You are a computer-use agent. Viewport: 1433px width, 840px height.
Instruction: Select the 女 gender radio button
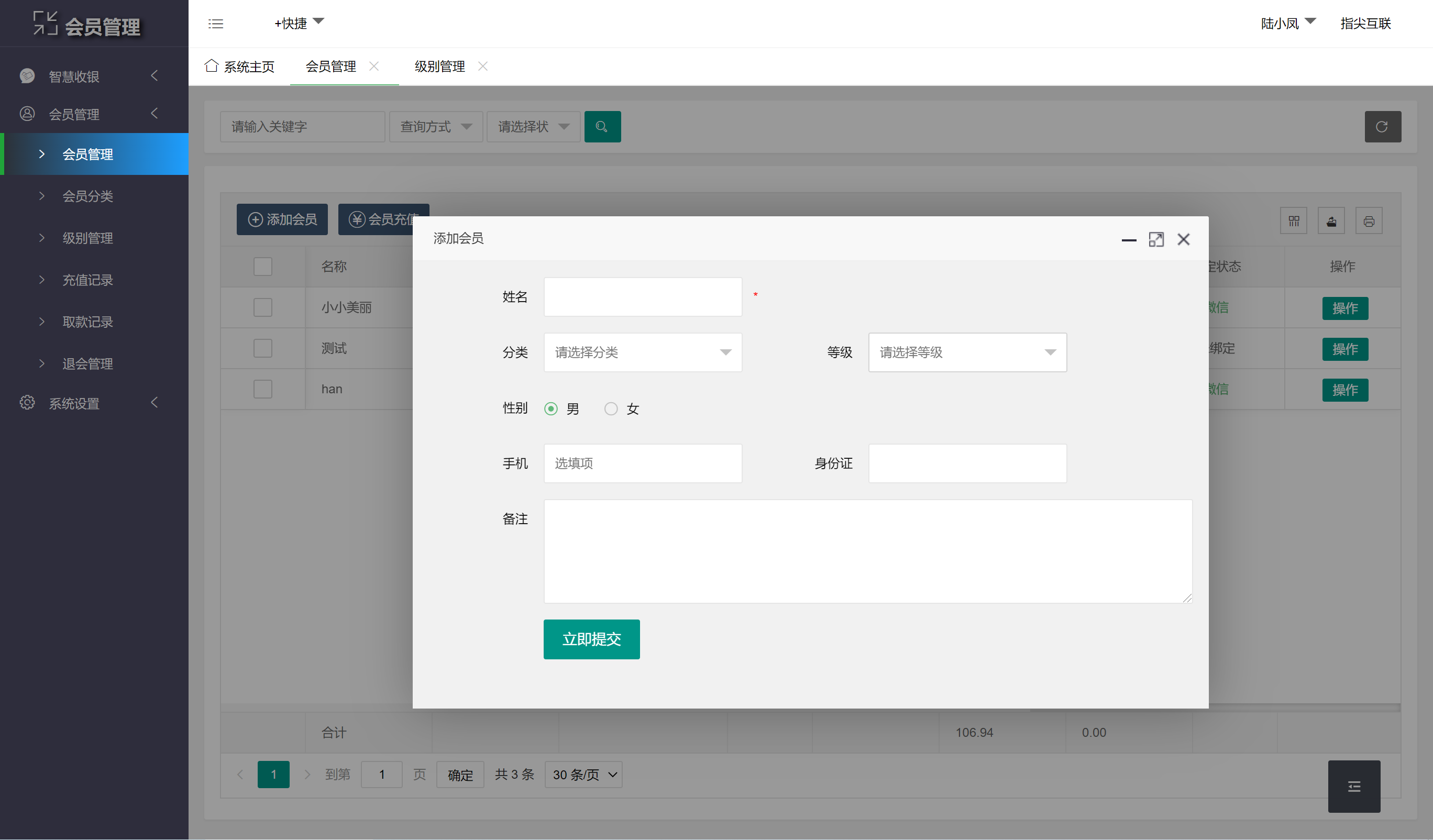(611, 408)
